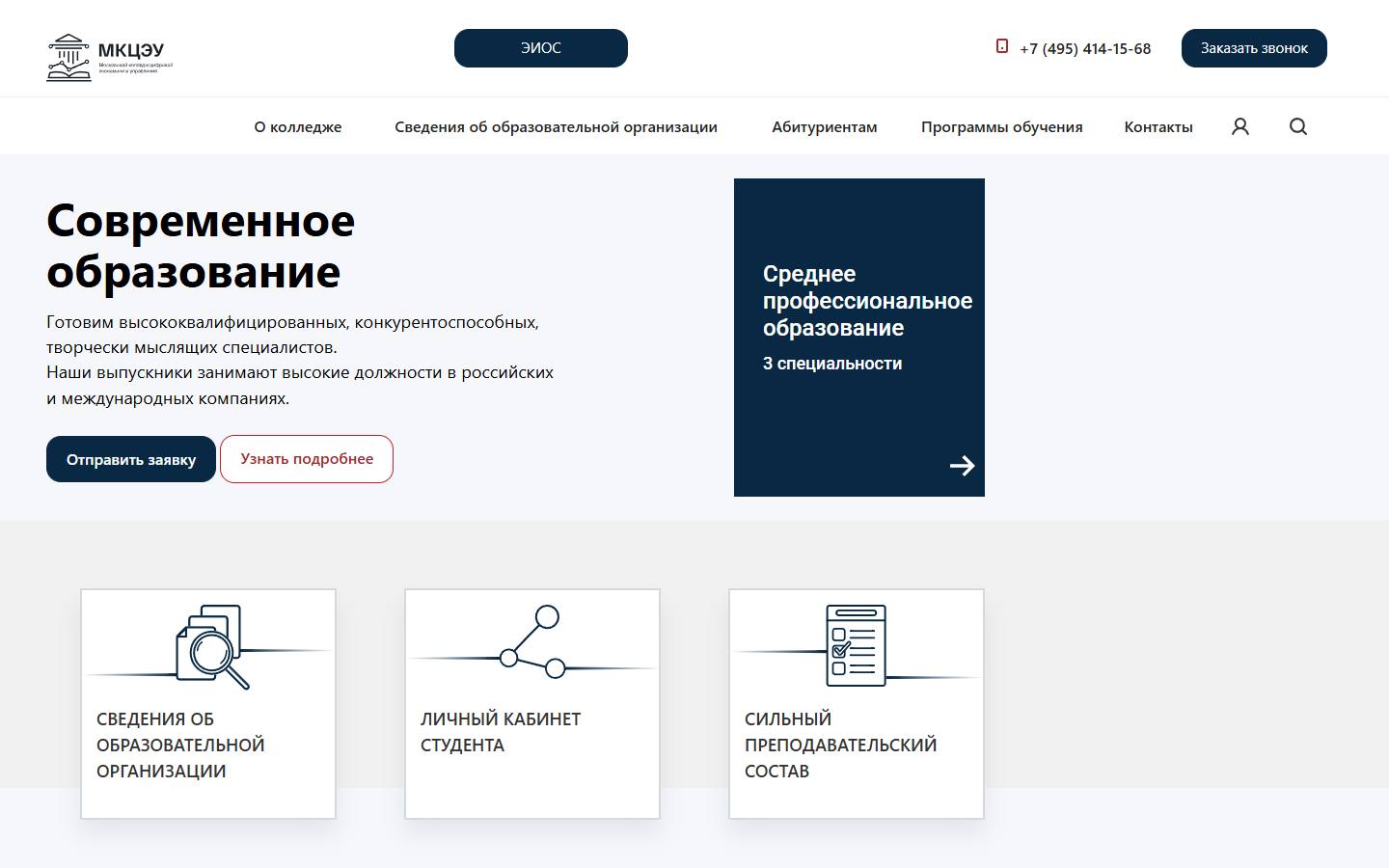This screenshot has width=1389, height=868.
Task: Click the Отправить заявку button
Action: pos(131,459)
